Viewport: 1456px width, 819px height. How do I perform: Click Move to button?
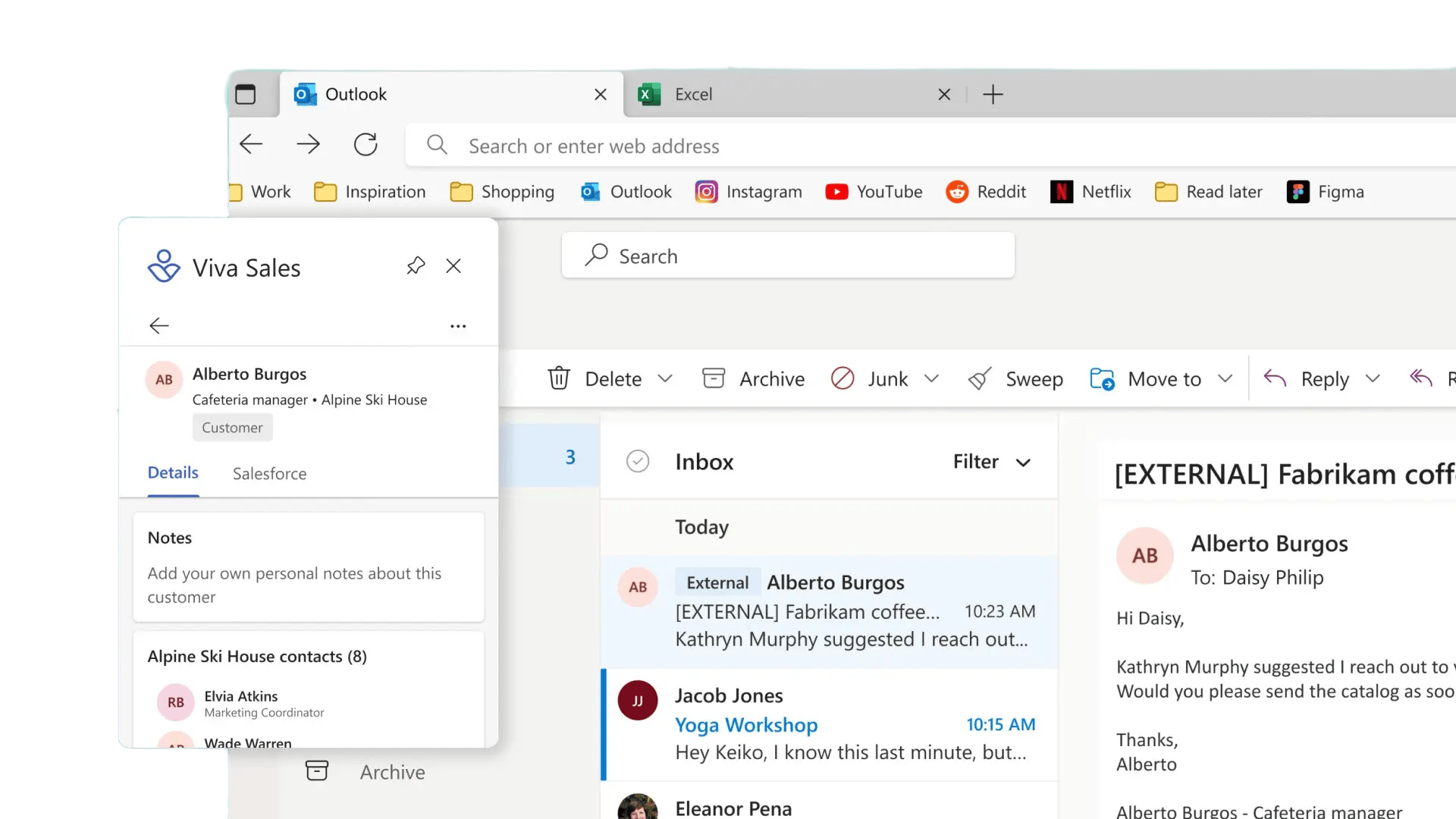(x=1145, y=378)
